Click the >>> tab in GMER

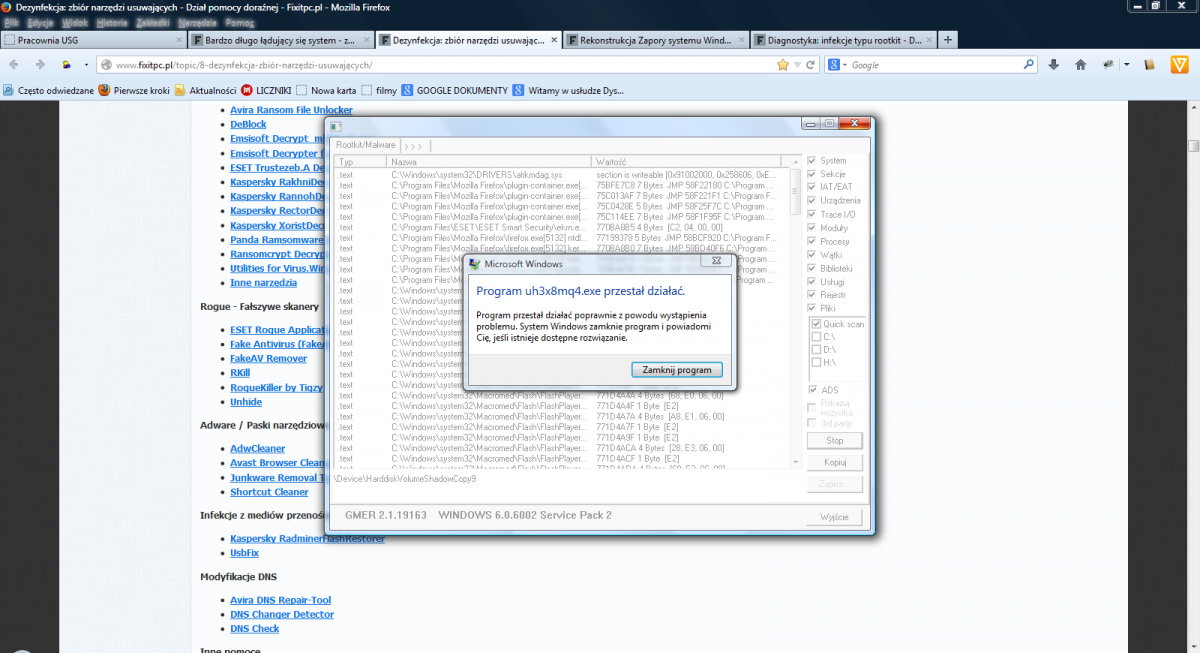point(413,145)
